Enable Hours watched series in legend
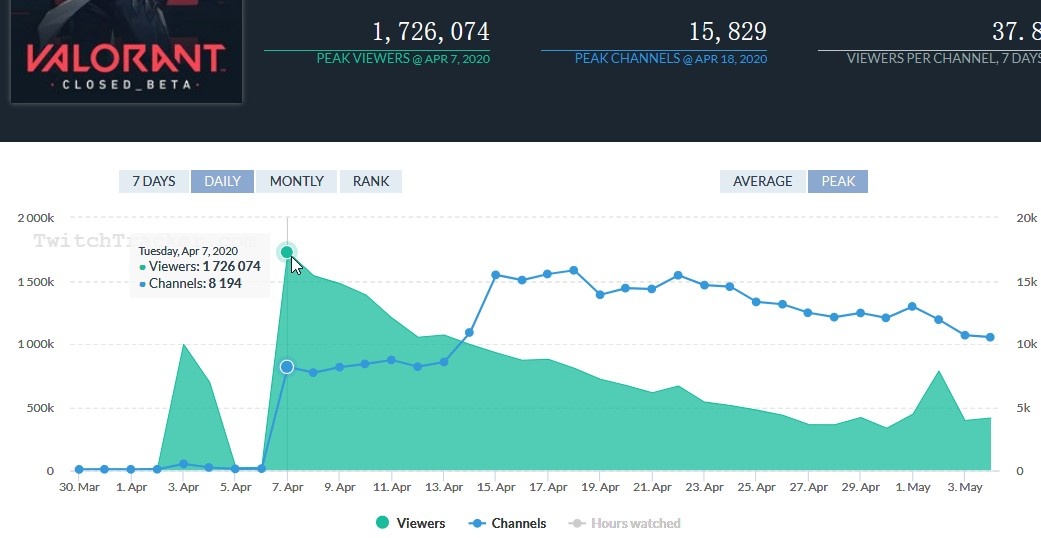Image resolution: width=1041 pixels, height=538 pixels. [624, 523]
